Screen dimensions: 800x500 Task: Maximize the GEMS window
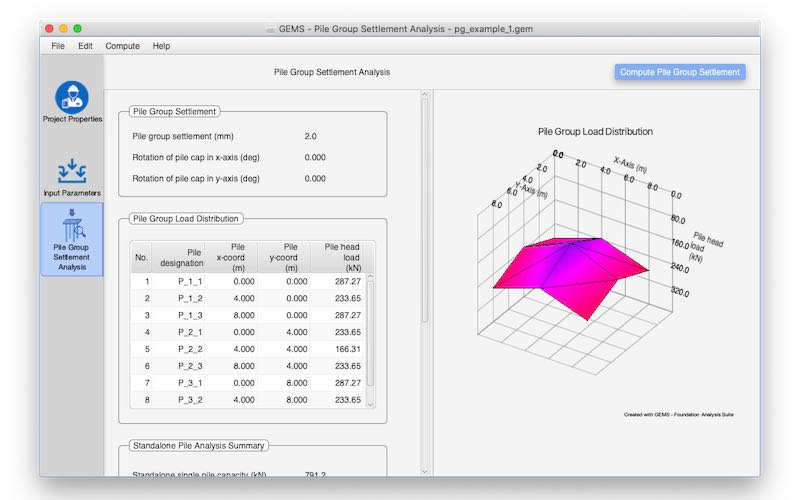click(78, 29)
